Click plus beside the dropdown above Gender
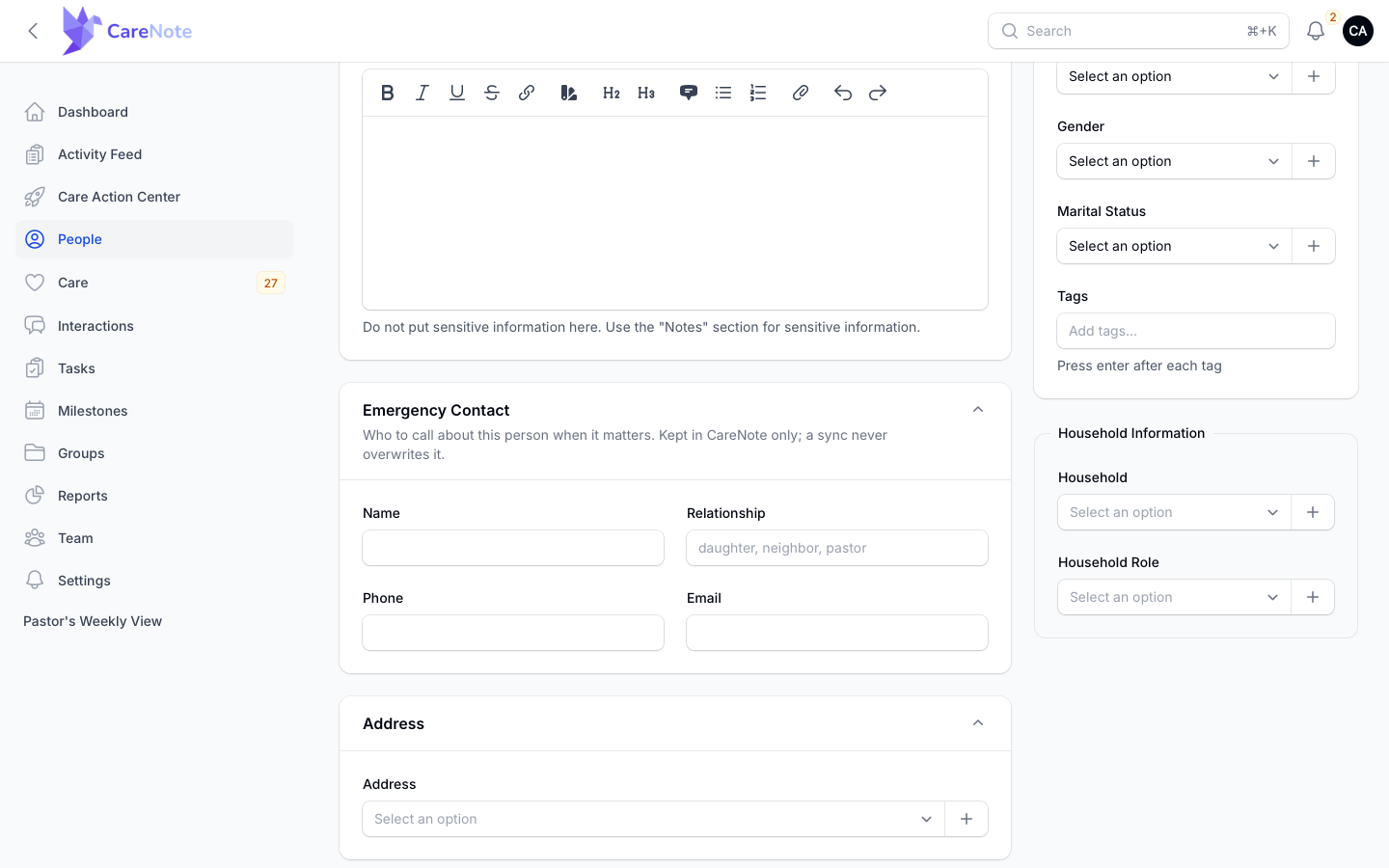1389x868 pixels. click(x=1314, y=76)
